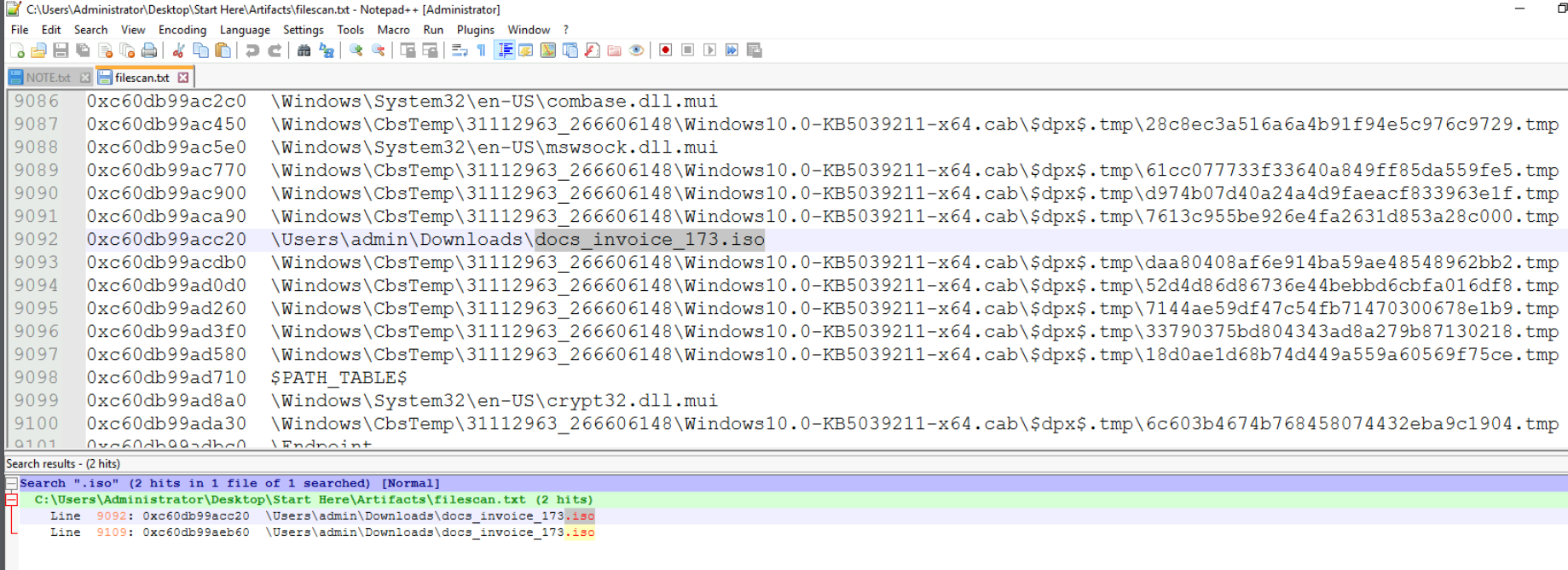Click line number 9098 in the margin
Screen dimensions: 1568x570
point(36,377)
